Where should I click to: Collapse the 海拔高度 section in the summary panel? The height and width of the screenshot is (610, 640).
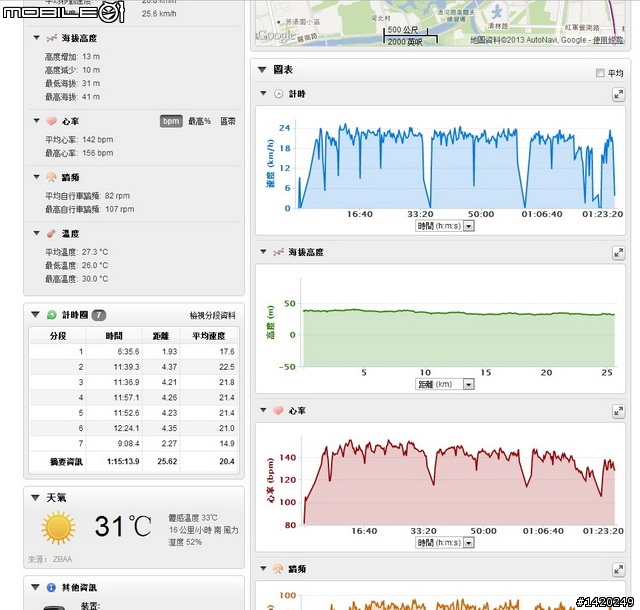click(36, 38)
